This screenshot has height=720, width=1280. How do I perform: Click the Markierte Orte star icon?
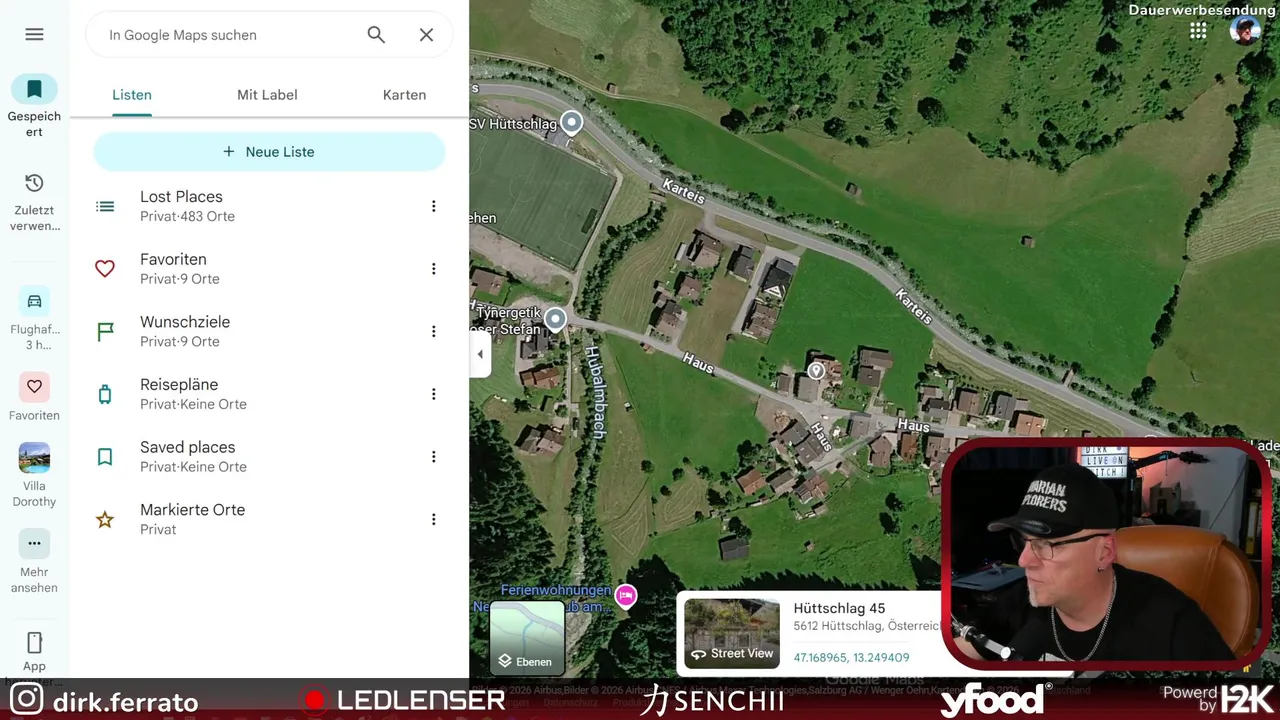pyautogui.click(x=105, y=519)
